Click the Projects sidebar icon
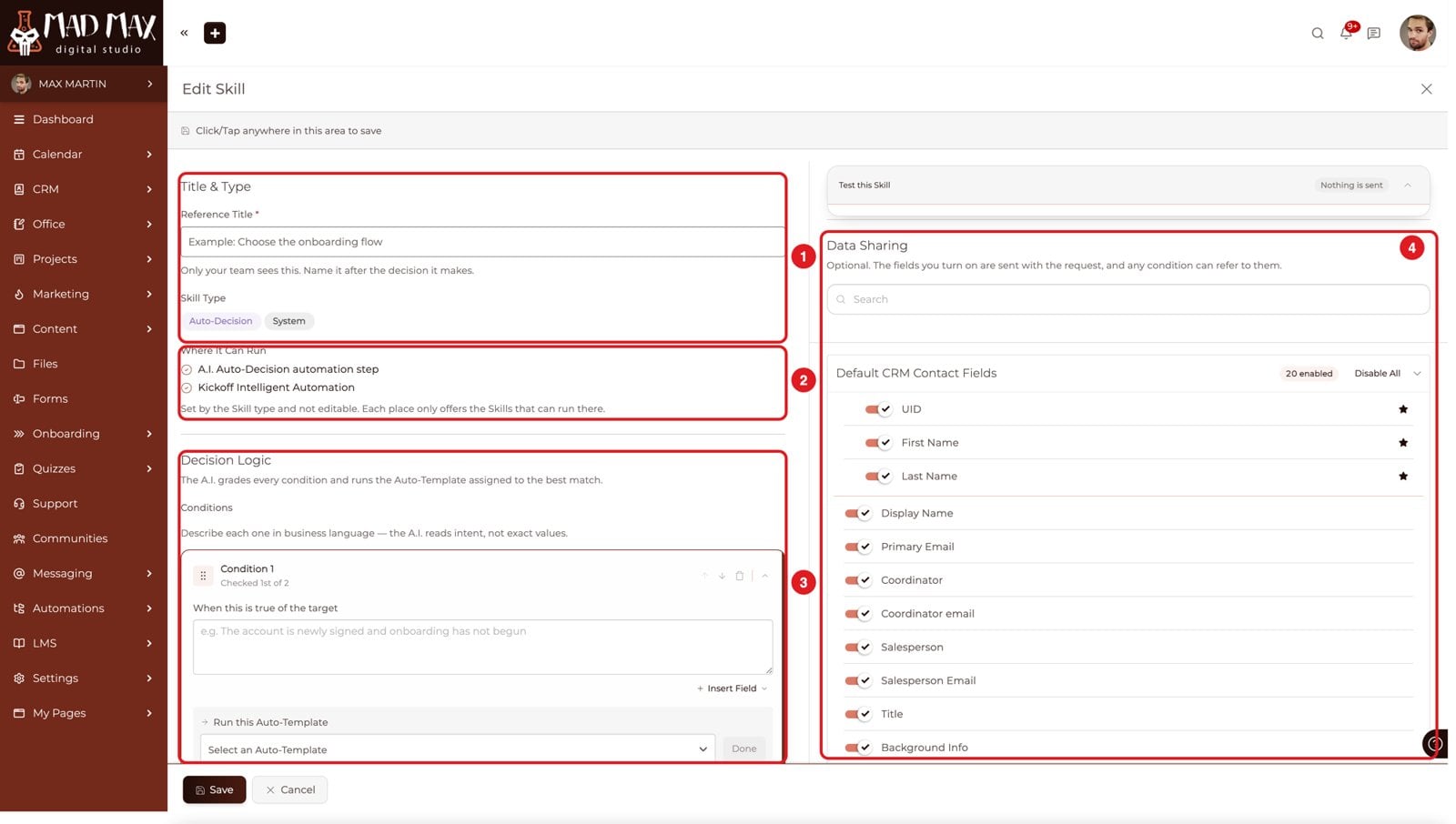Screen dimensions: 1456x824 [19, 259]
